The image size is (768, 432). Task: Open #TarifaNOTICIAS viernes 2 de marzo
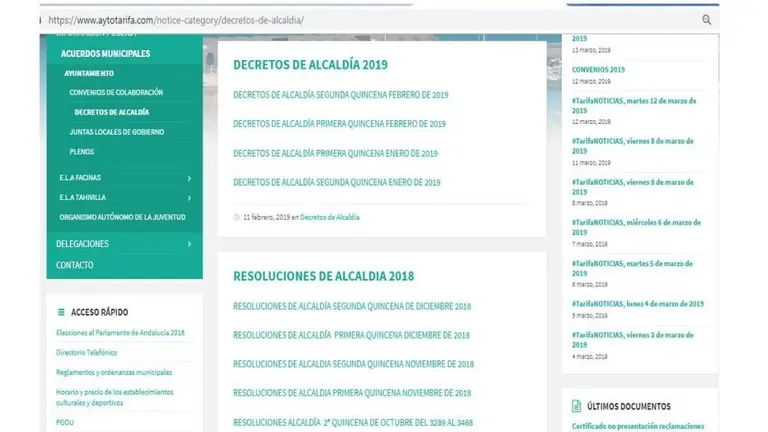pyautogui.click(x=632, y=339)
